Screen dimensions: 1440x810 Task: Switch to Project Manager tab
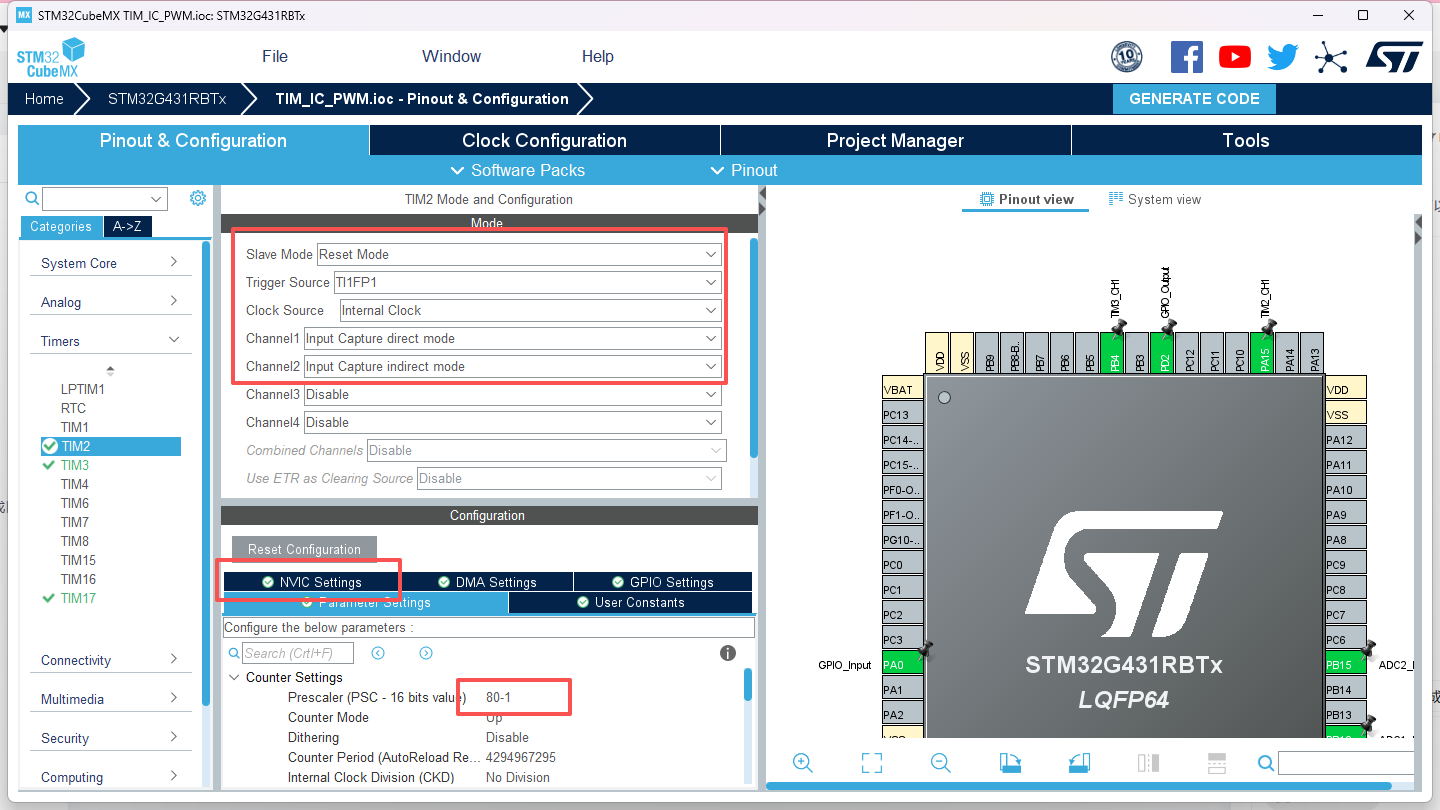pos(896,140)
